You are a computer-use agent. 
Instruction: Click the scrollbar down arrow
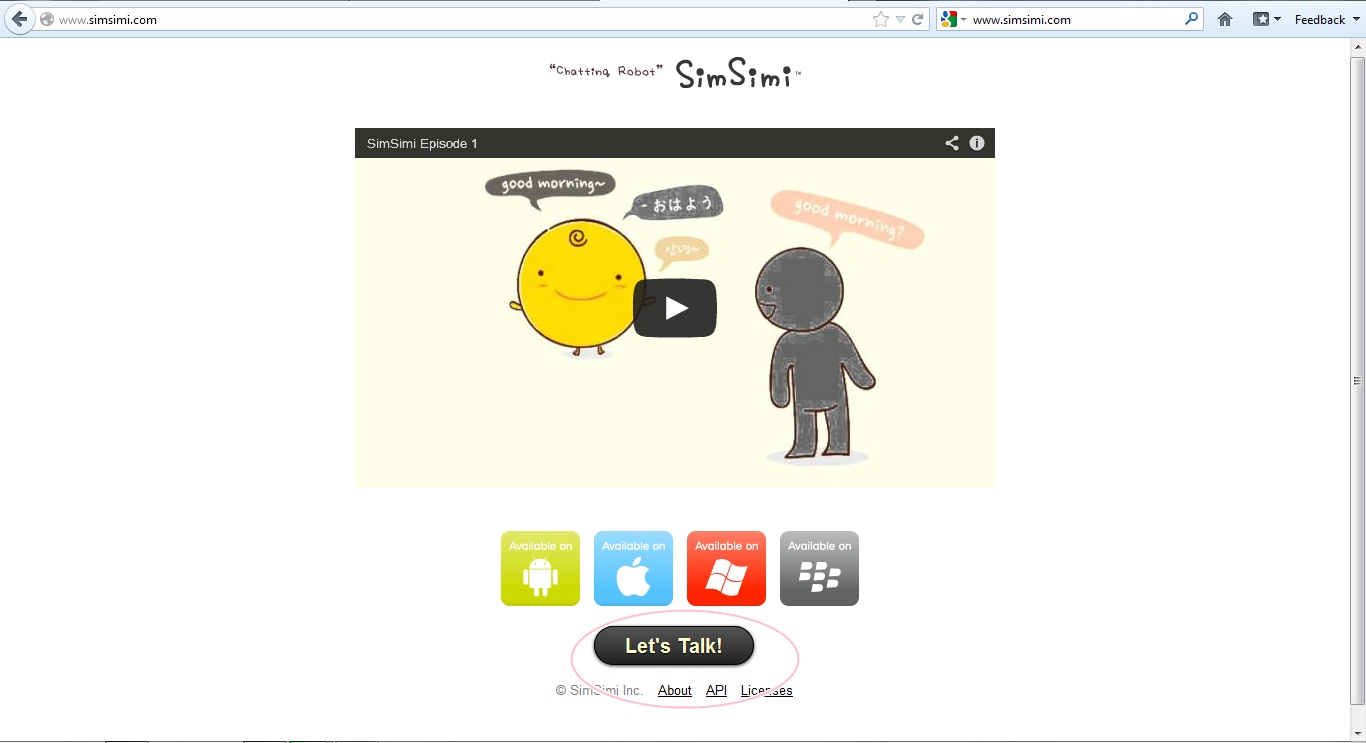[1357, 733]
